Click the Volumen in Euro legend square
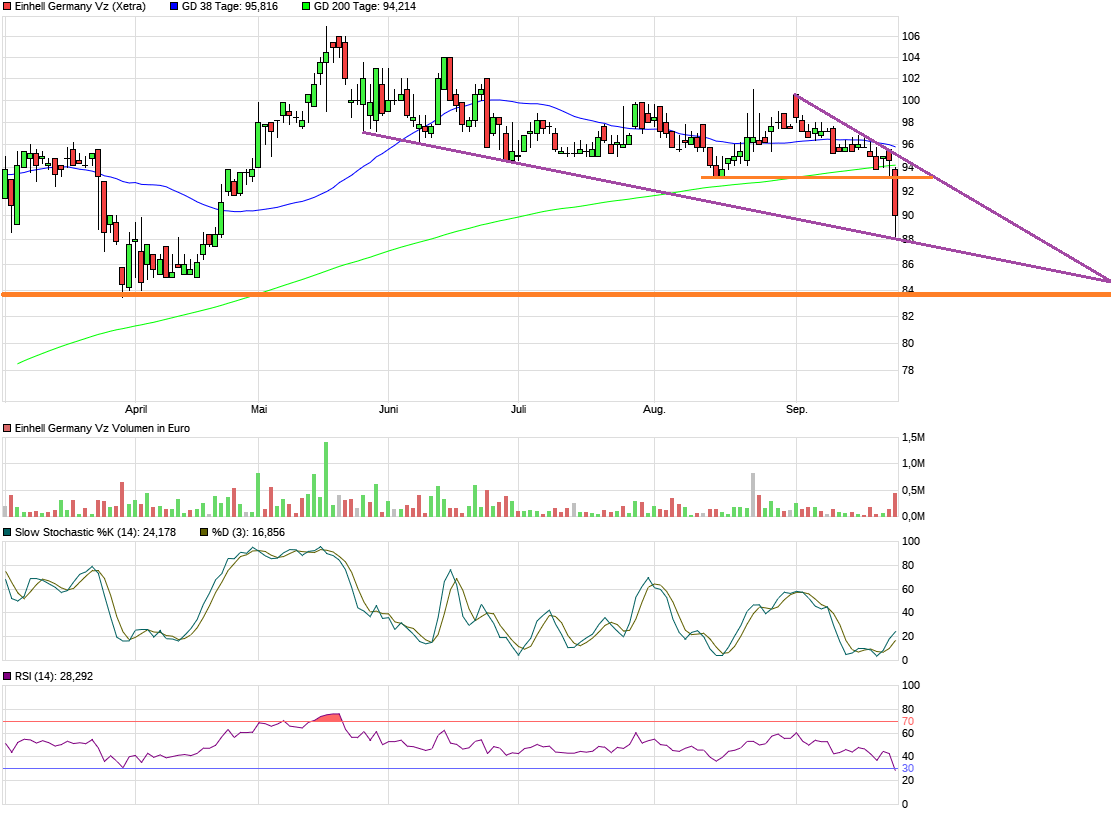1111x814 pixels. tap(8, 428)
